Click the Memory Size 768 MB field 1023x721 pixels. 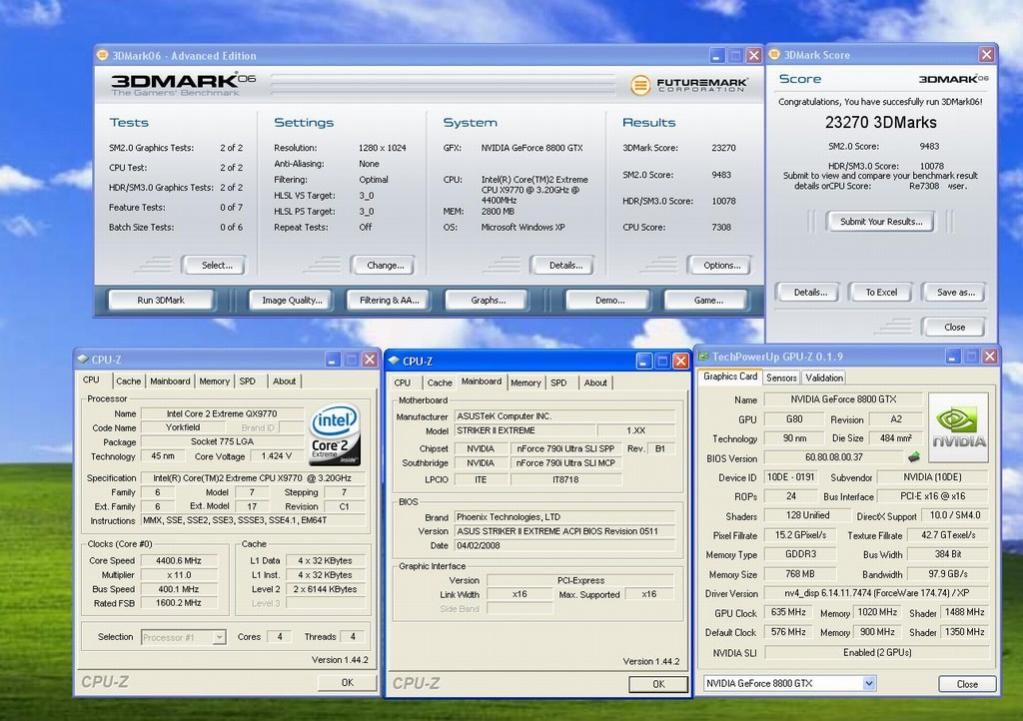point(799,574)
